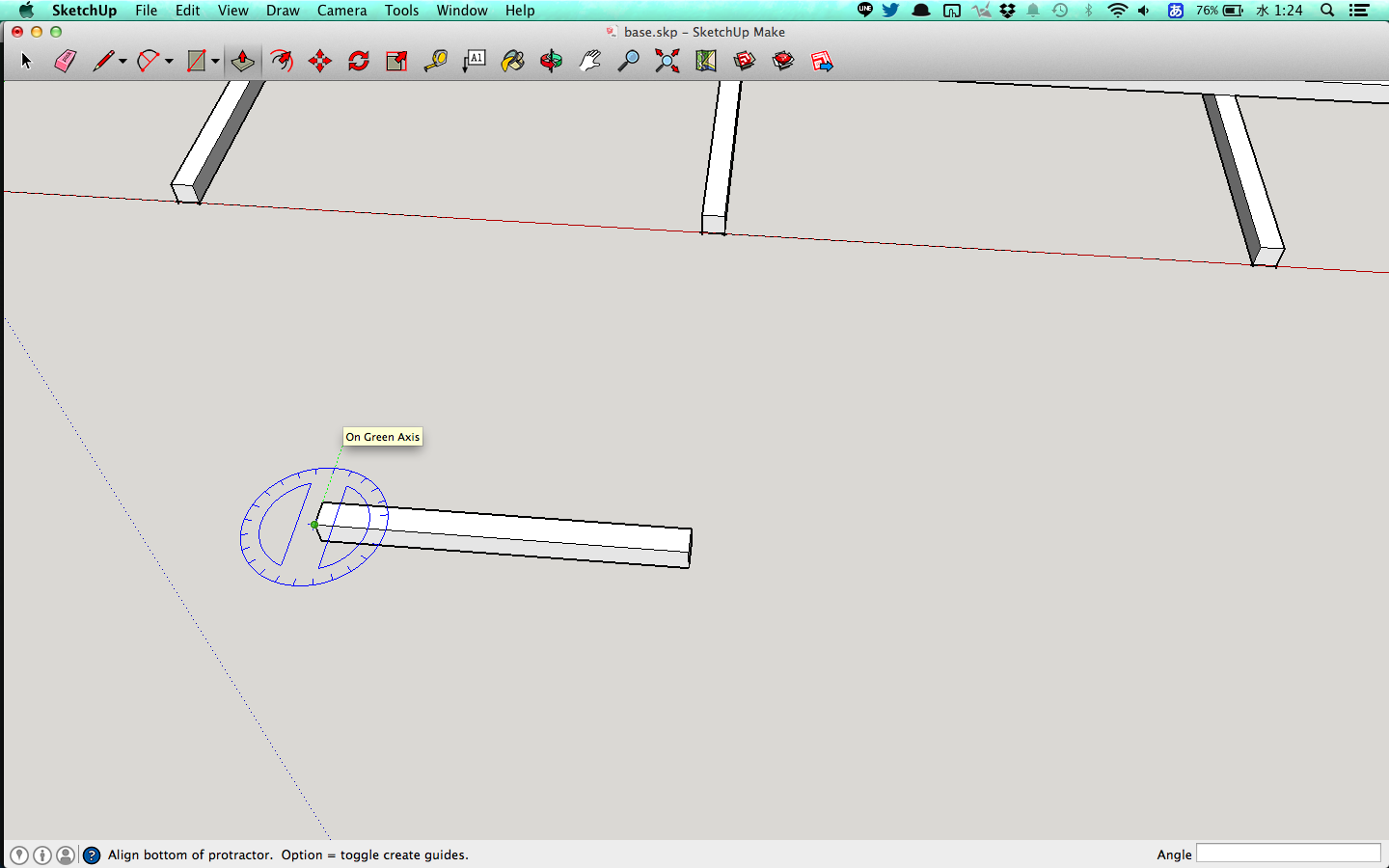Pick the Tape Measure tool
The image size is (1389, 868).
pos(436,61)
